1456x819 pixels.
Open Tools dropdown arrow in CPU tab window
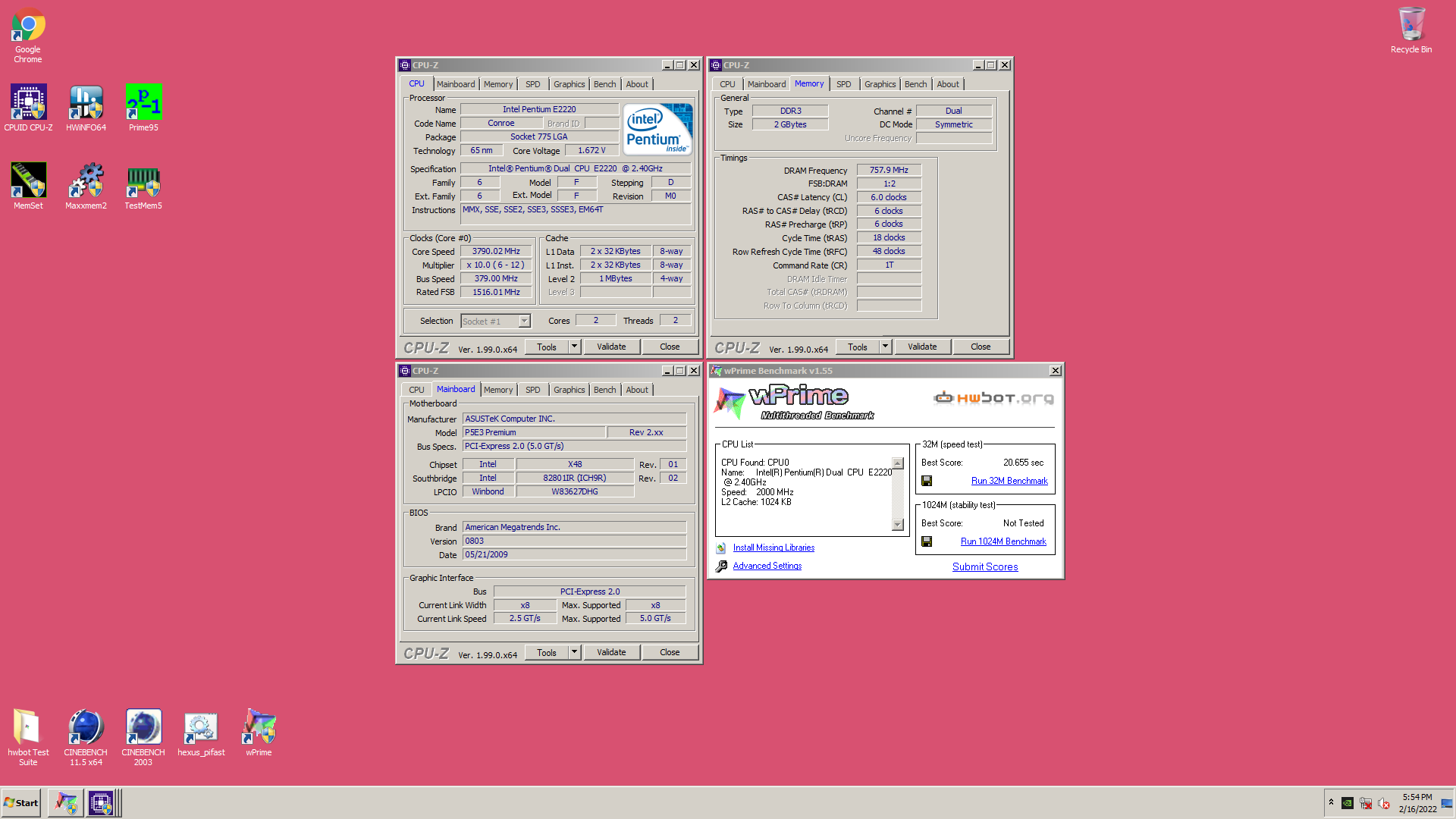574,347
